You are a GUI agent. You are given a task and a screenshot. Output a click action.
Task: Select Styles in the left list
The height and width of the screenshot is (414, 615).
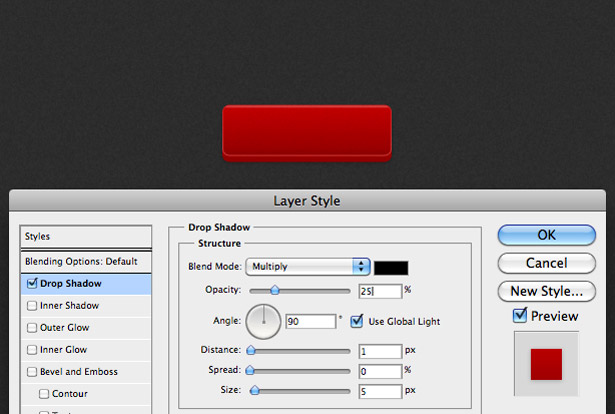pyautogui.click(x=86, y=236)
